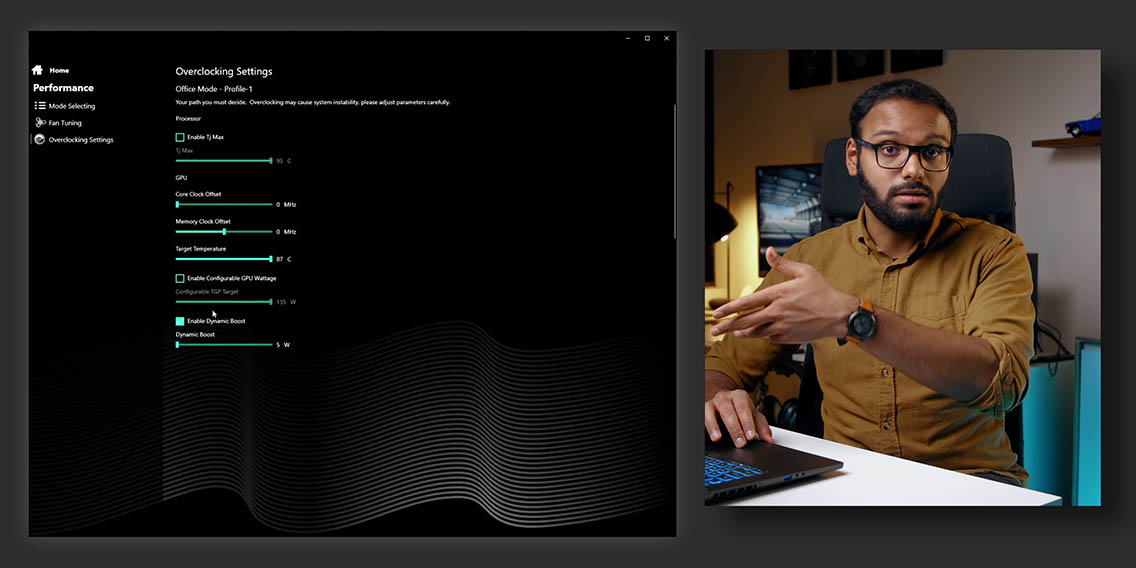Open the Home text label in sidebar

(59, 71)
